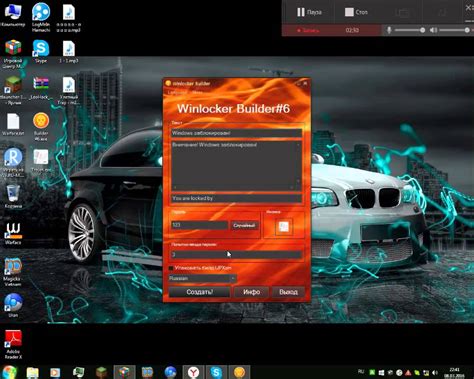
Task: Select the Корзина recycle bin icon
Action: click(13, 196)
